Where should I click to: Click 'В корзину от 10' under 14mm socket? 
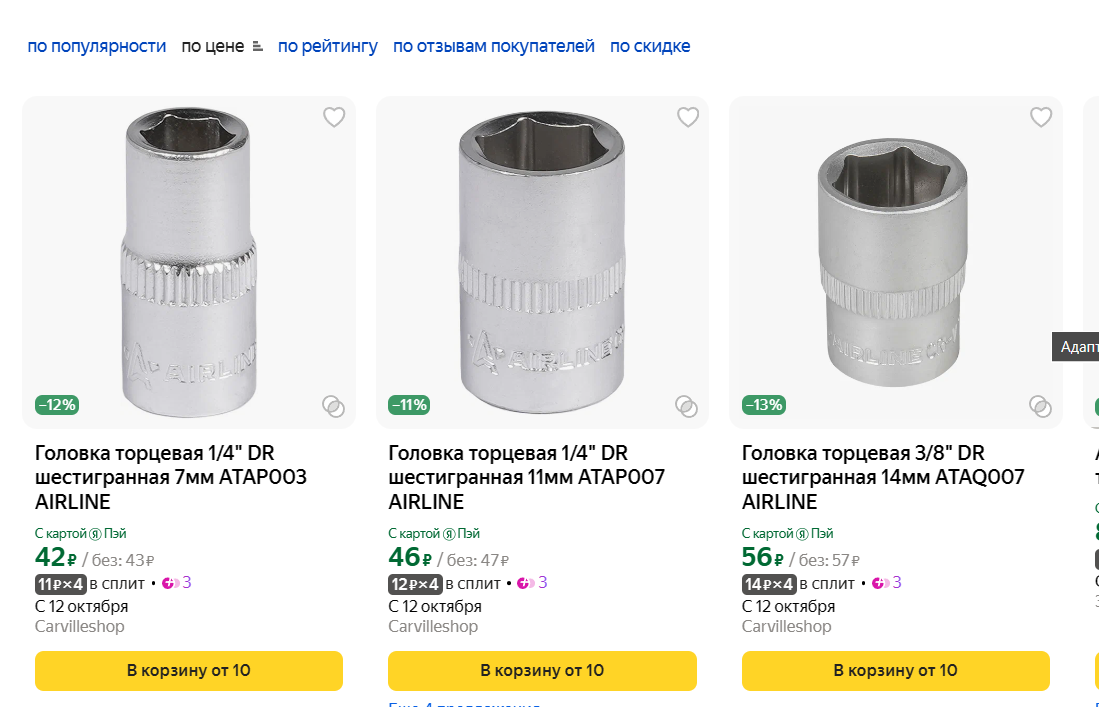coord(895,670)
